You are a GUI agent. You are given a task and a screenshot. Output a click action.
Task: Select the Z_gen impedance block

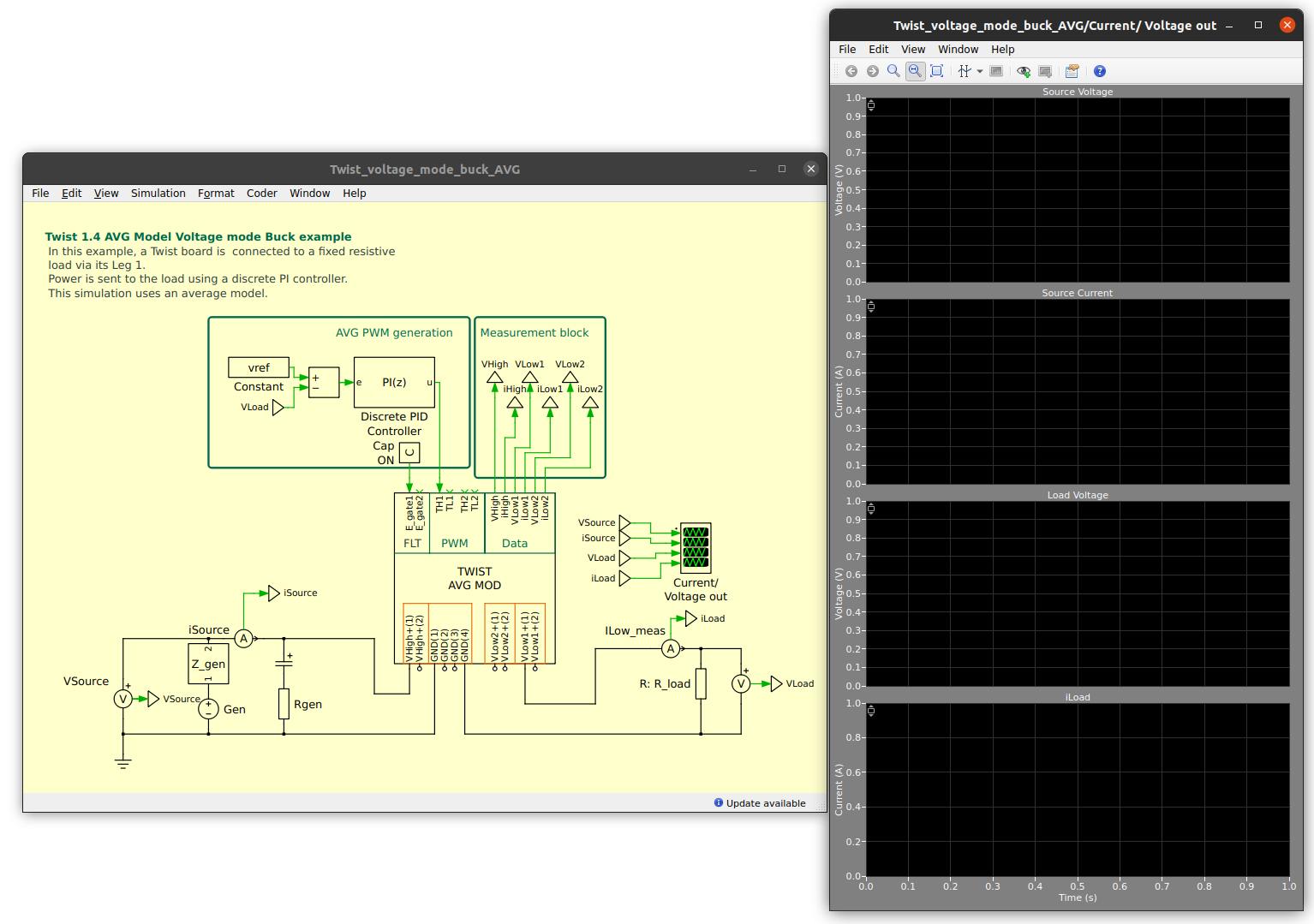pos(208,664)
